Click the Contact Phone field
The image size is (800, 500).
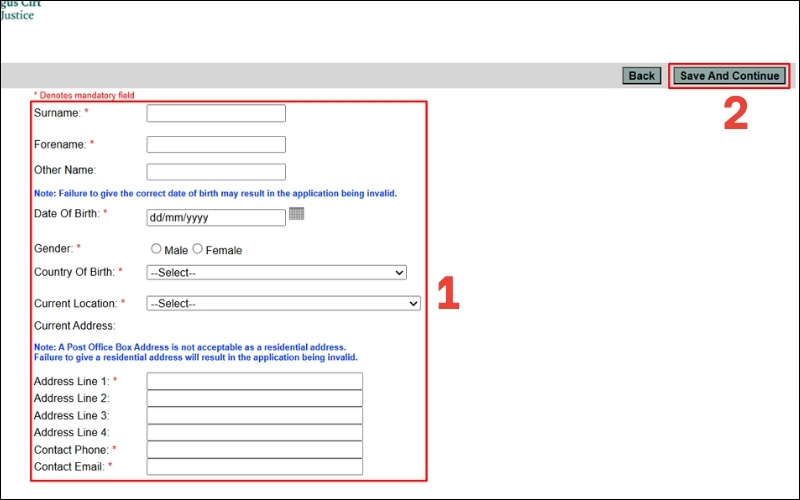pyautogui.click(x=254, y=449)
